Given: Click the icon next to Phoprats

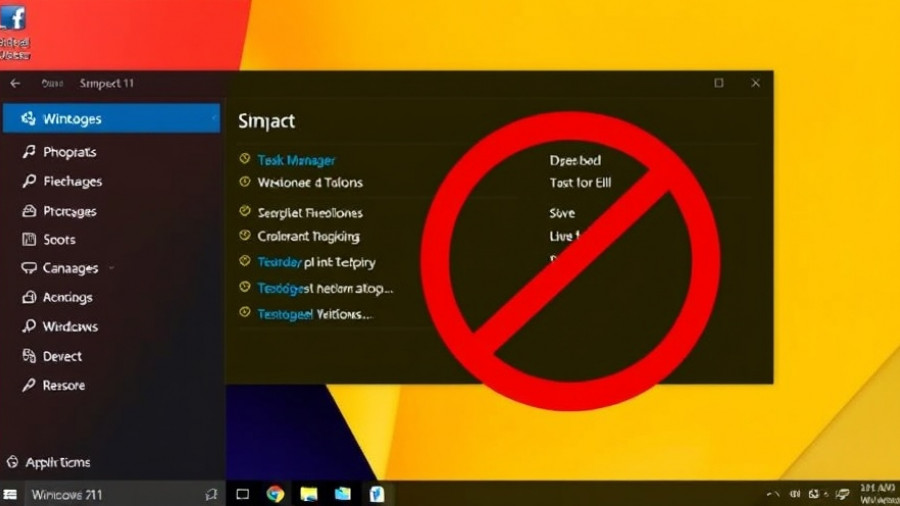Looking at the screenshot, I should click(29, 151).
